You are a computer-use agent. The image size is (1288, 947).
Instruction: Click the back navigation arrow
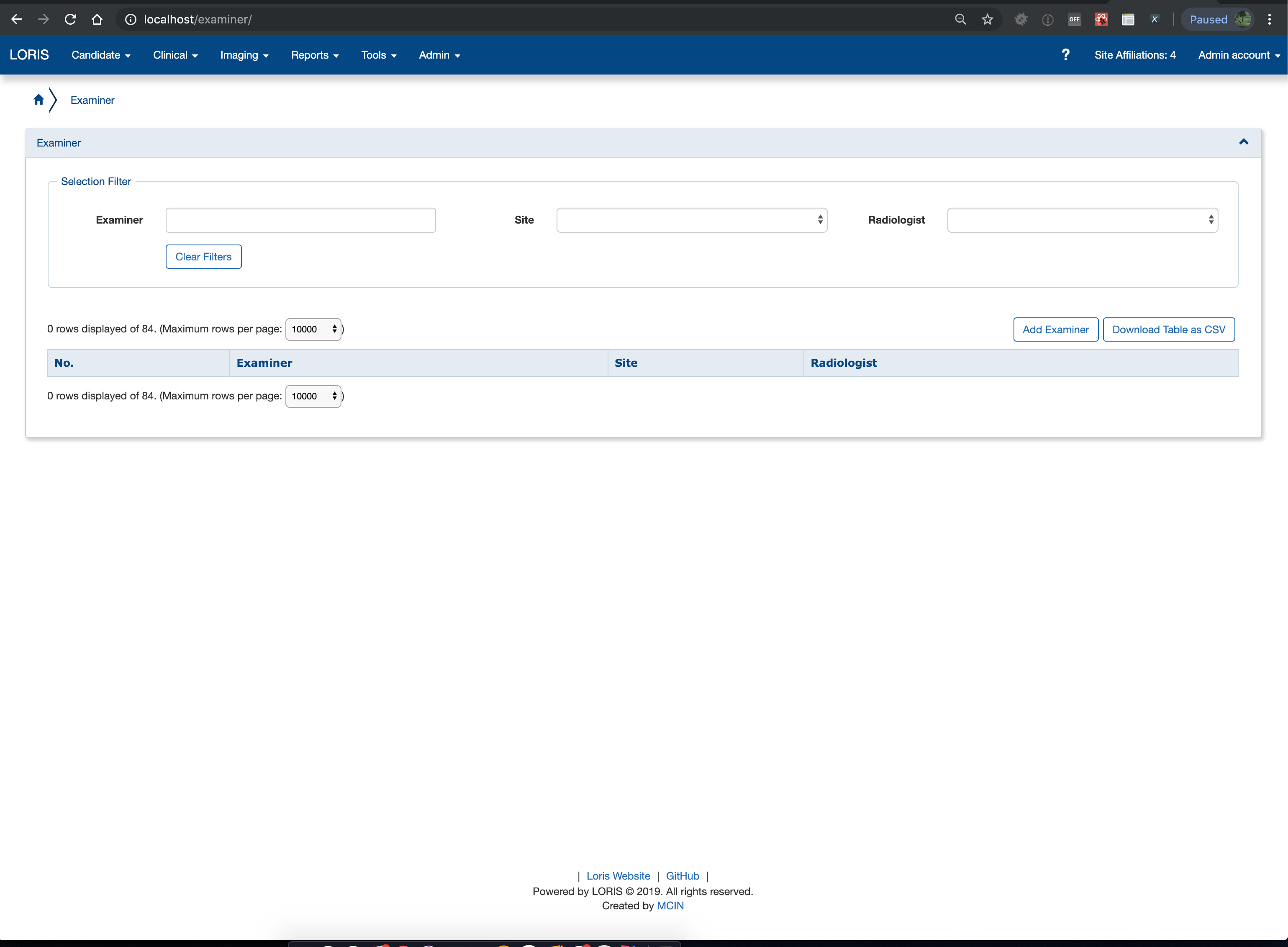click(17, 19)
